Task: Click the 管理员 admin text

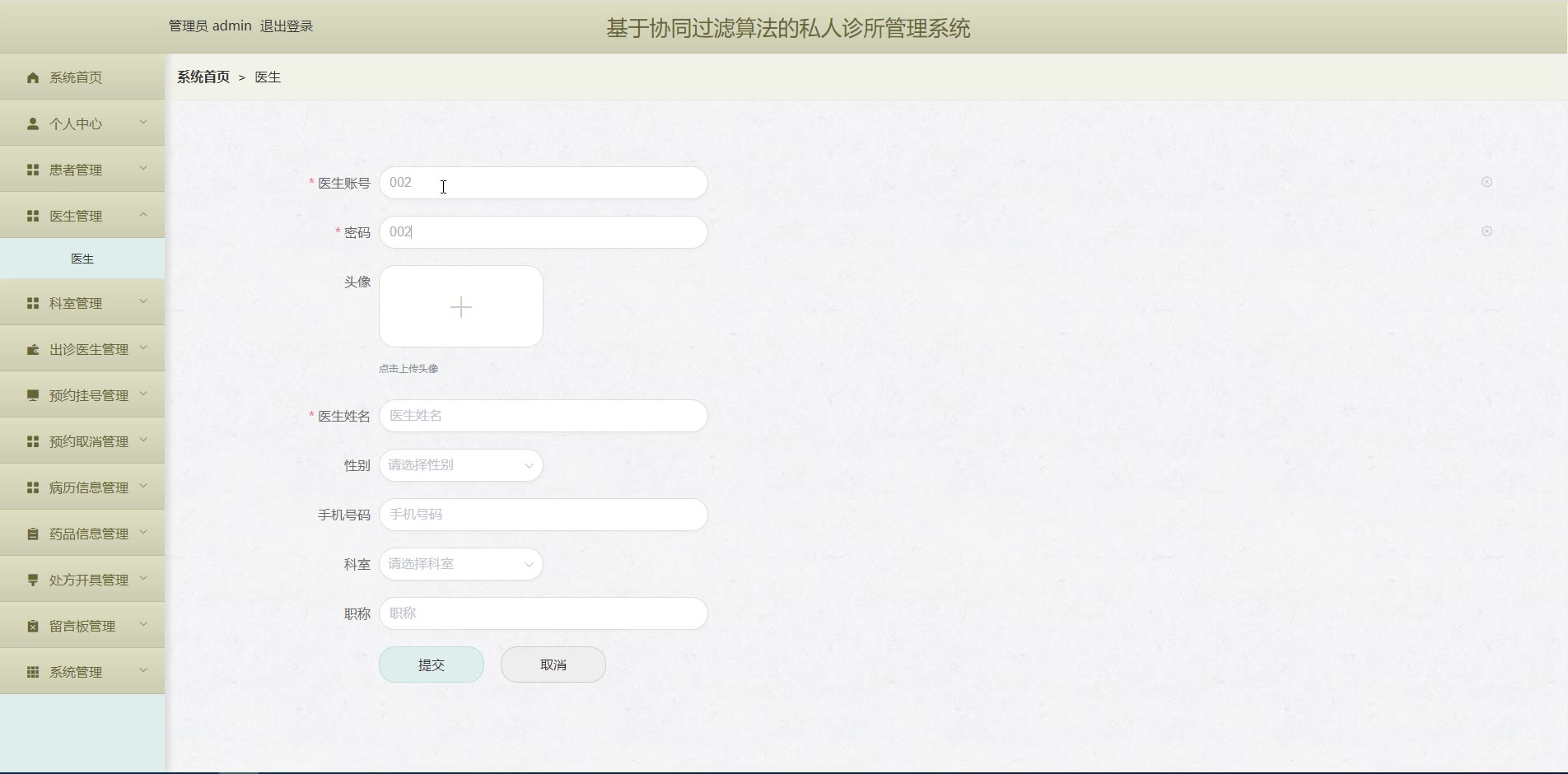Action: 210,26
